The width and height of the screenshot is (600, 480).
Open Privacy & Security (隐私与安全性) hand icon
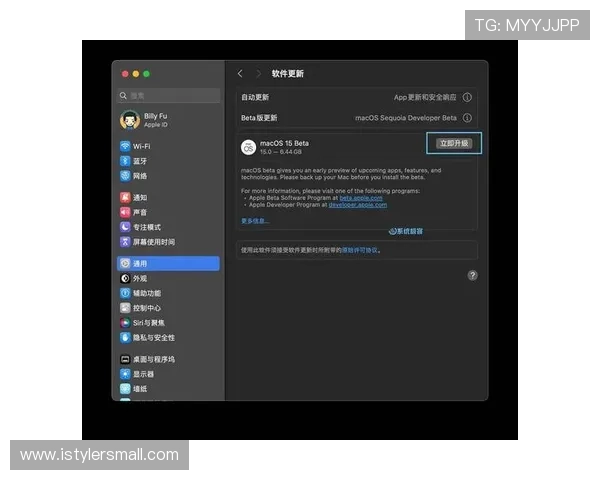(125, 338)
